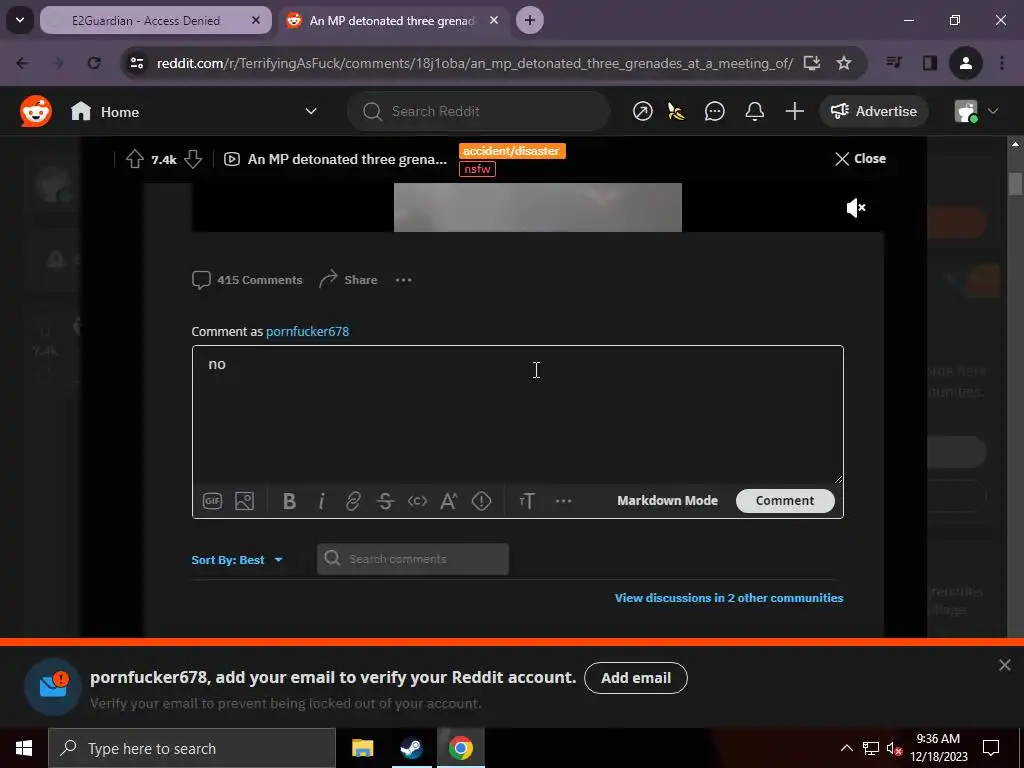The width and height of the screenshot is (1024, 768).
Task: Click the install app icon in address bar
Action: click(x=812, y=63)
